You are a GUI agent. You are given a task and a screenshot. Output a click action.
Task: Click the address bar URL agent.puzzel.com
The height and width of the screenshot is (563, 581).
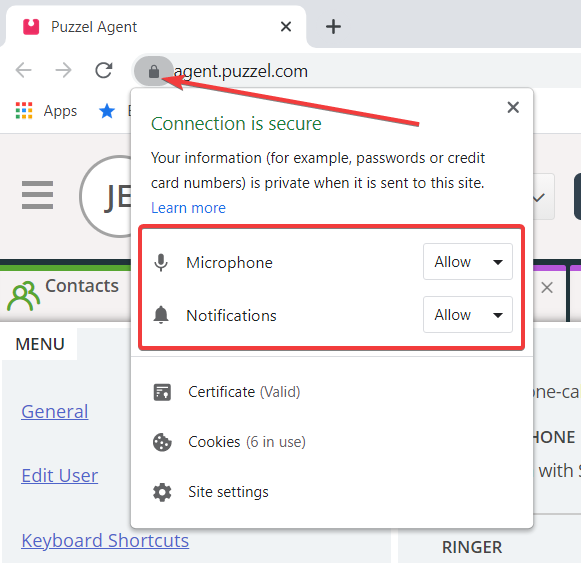pos(240,71)
